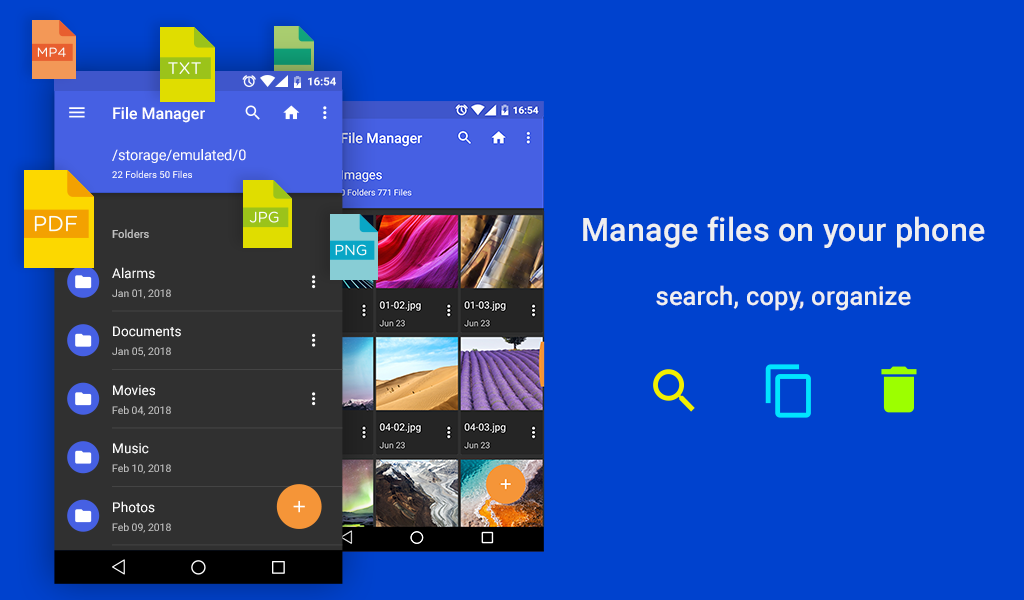
Task: Open options menu for 04-02.jpg
Action: tap(448, 432)
